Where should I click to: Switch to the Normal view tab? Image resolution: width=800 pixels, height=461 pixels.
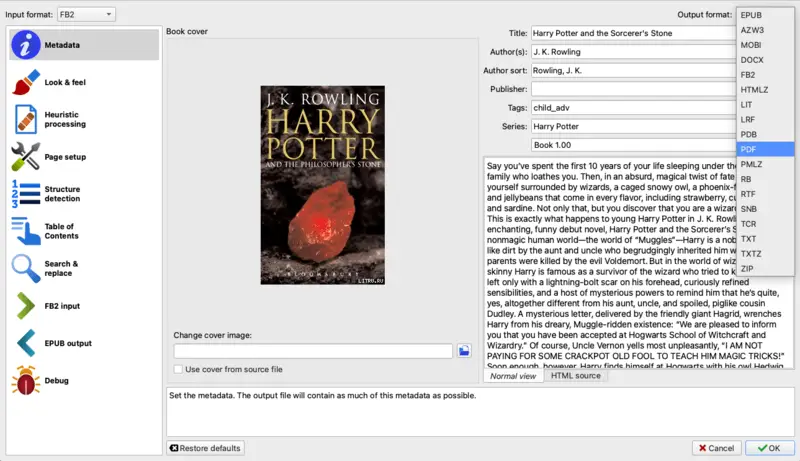(513, 376)
